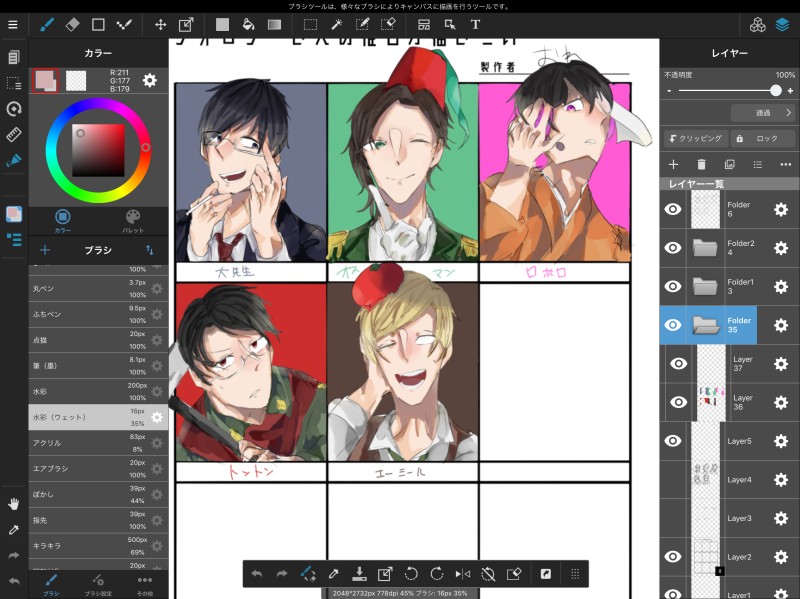The image size is (800, 599).
Task: Click the transparent background color swatch
Action: tap(76, 81)
